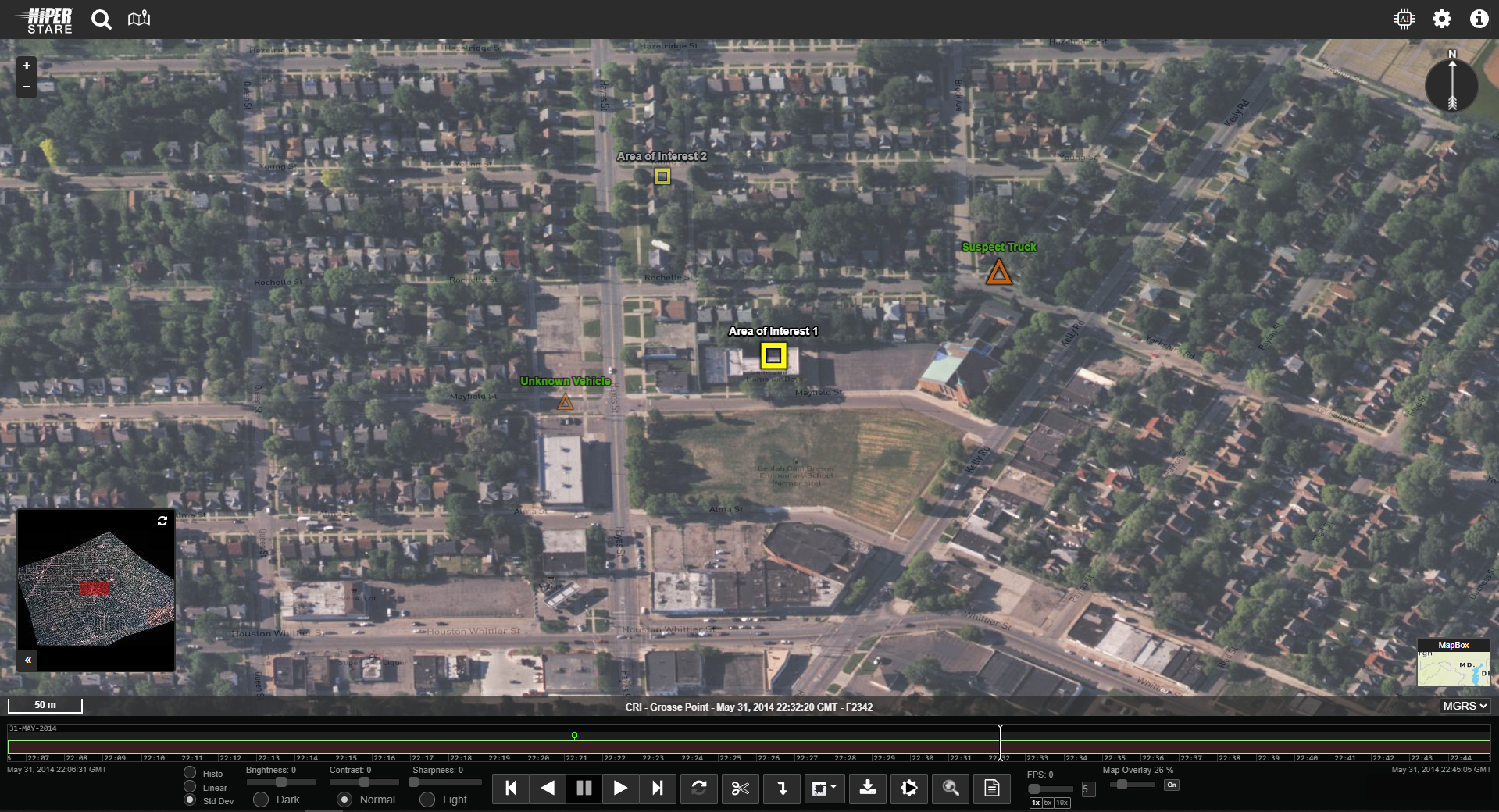Click the download icon in playback toolbar
Screen dimensions: 1499x812
[x=867, y=789]
